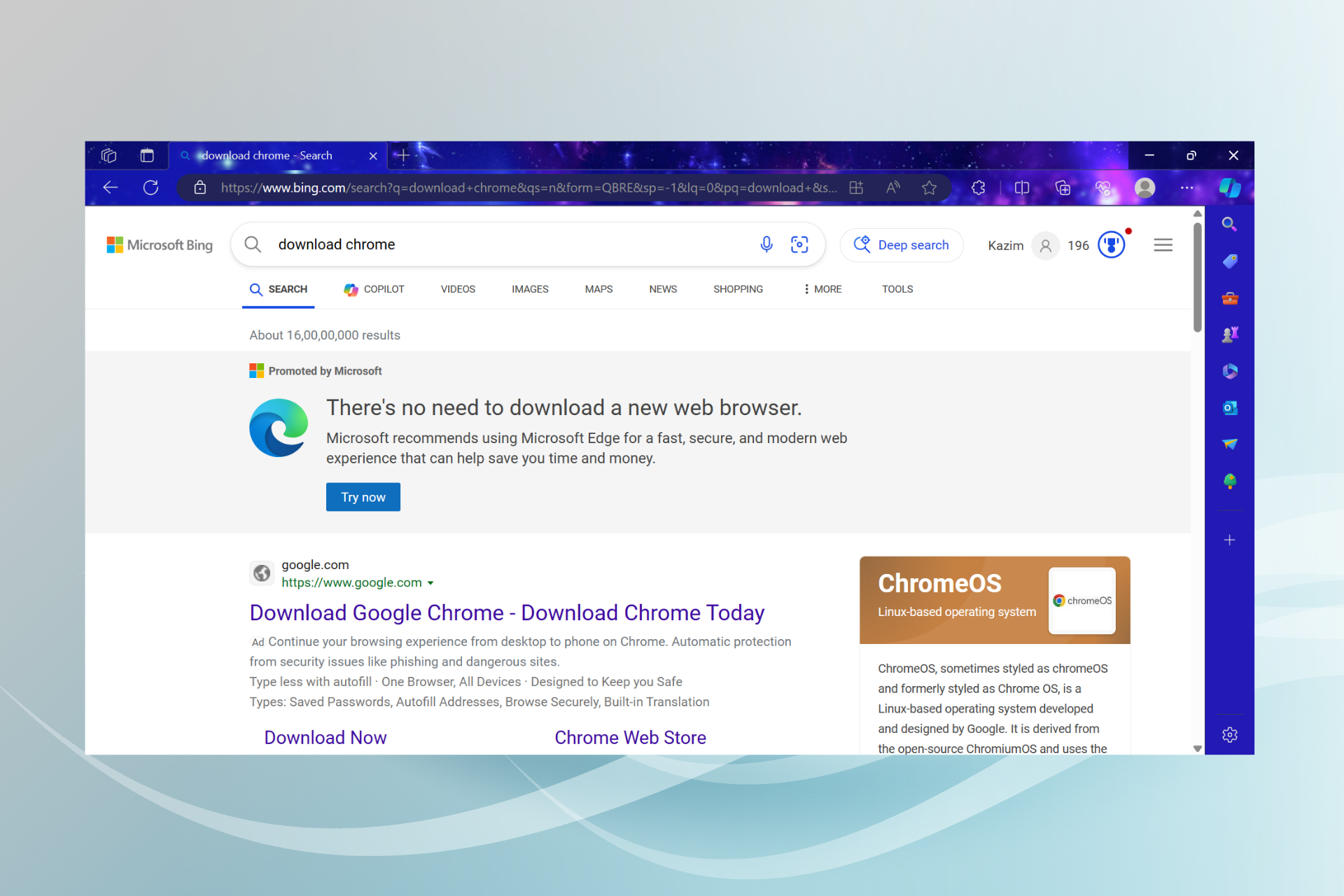This screenshot has height=896, width=1344.
Task: Expand the MORE menu
Action: 823,289
